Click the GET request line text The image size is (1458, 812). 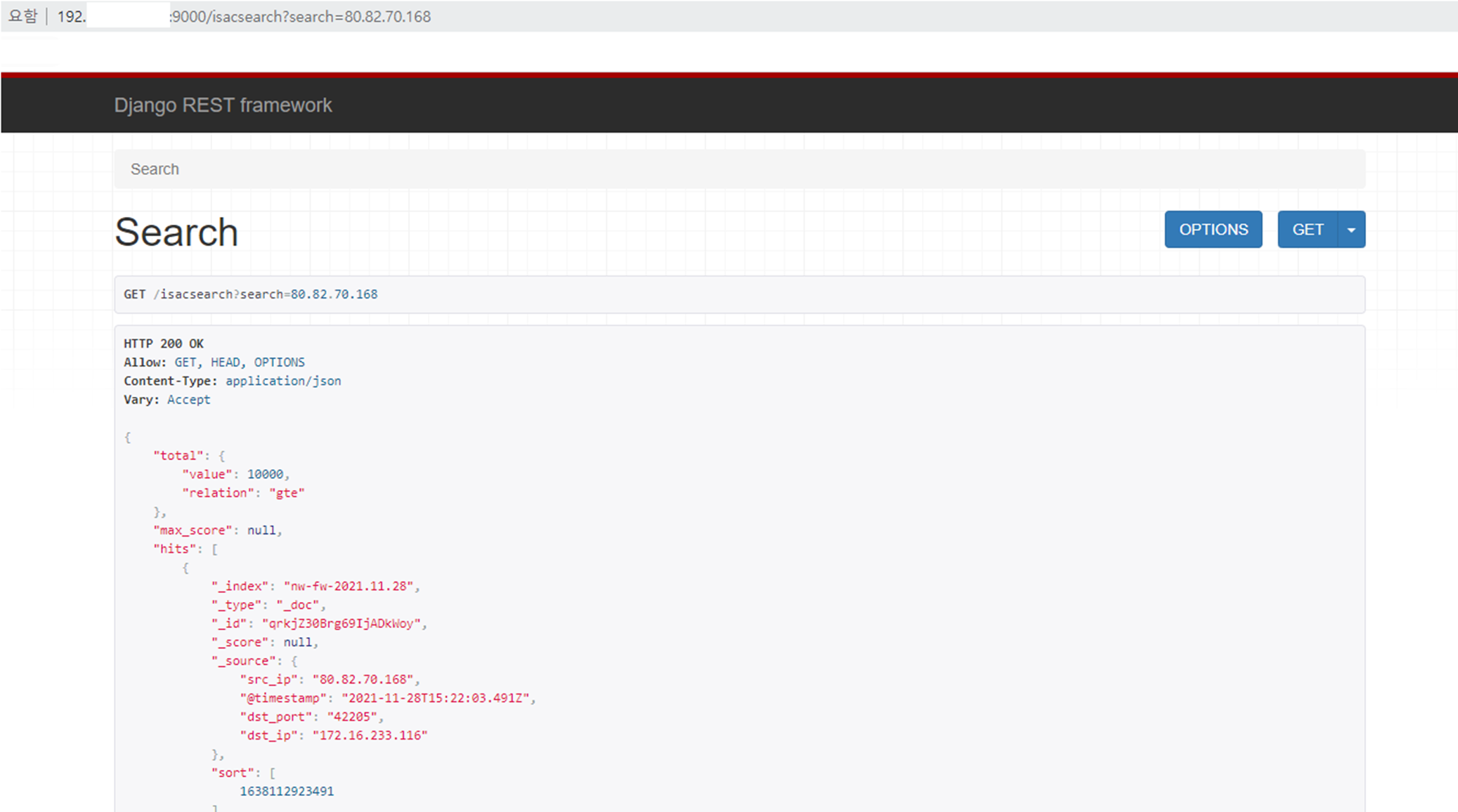tap(250, 294)
